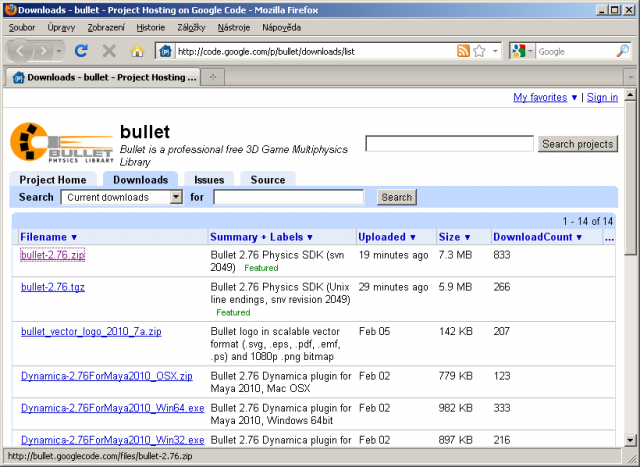Image resolution: width=640 pixels, height=467 pixels.
Task: Switch to the Project Home tab
Action: (x=53, y=180)
